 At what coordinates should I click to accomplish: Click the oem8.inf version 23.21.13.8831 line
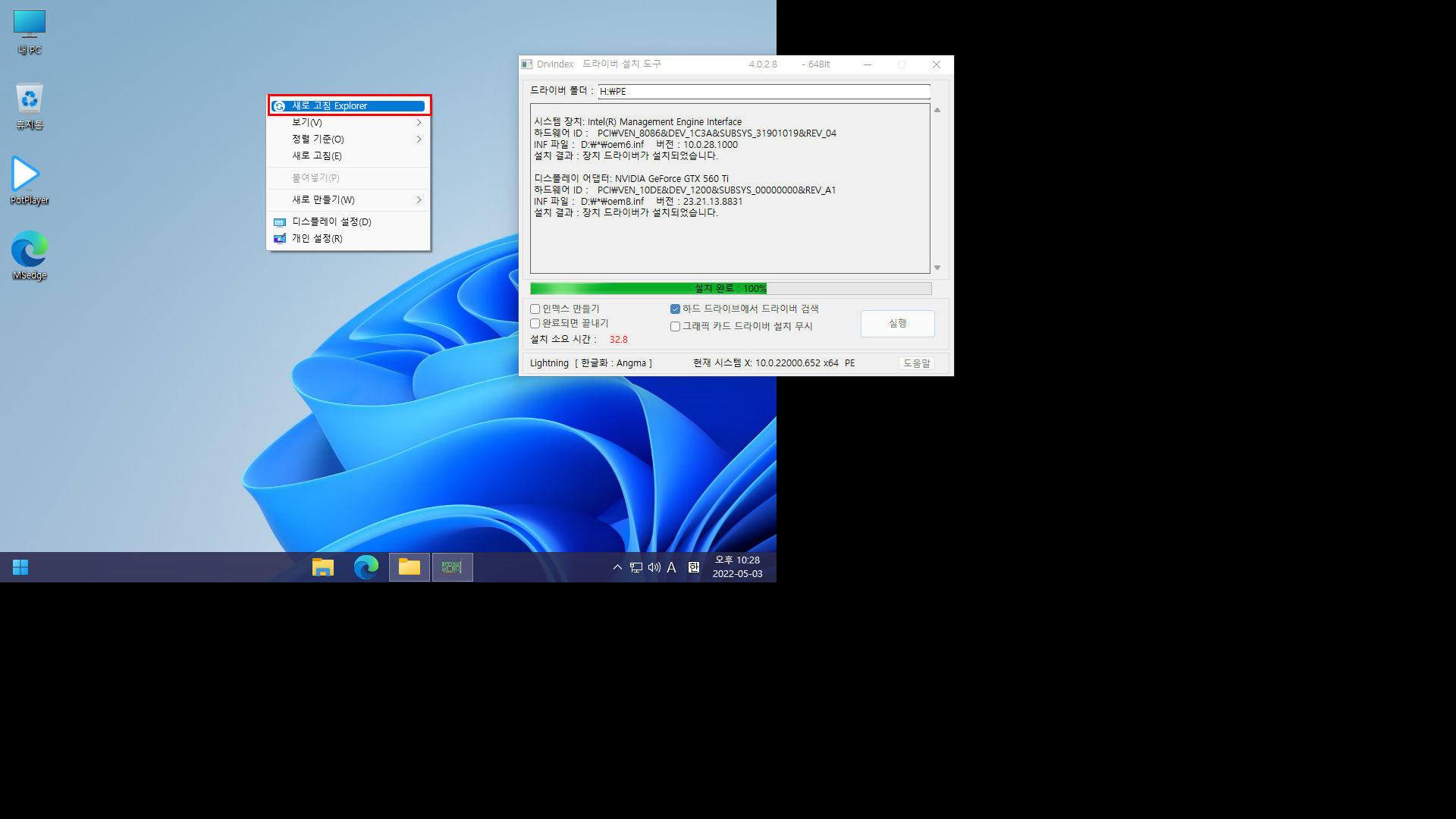click(x=639, y=202)
